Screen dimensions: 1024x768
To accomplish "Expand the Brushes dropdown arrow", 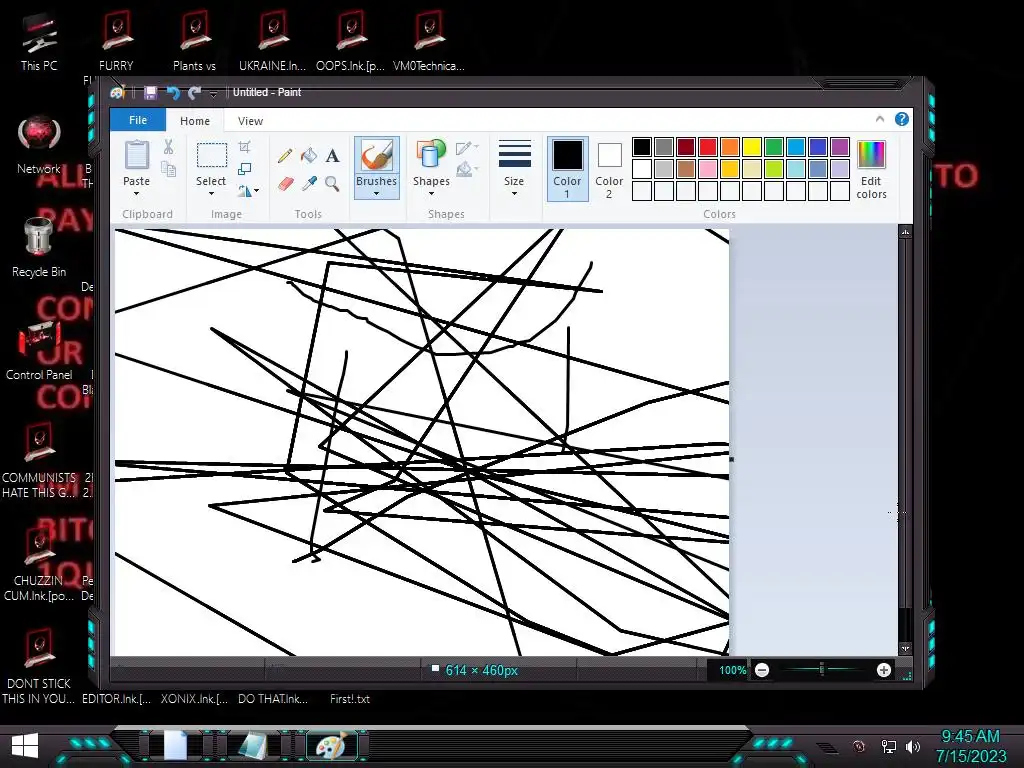I will 376,194.
